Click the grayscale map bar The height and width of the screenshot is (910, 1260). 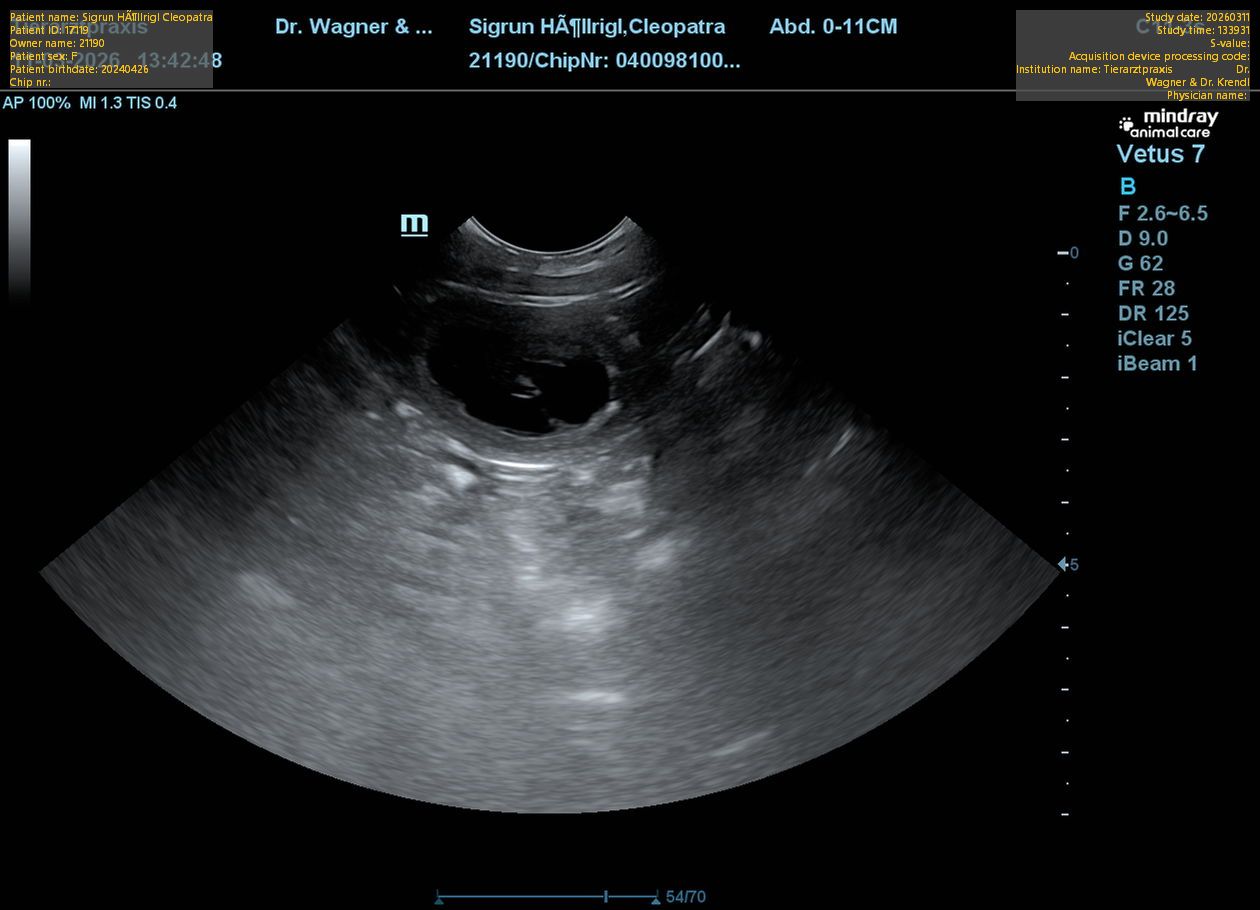tap(19, 220)
